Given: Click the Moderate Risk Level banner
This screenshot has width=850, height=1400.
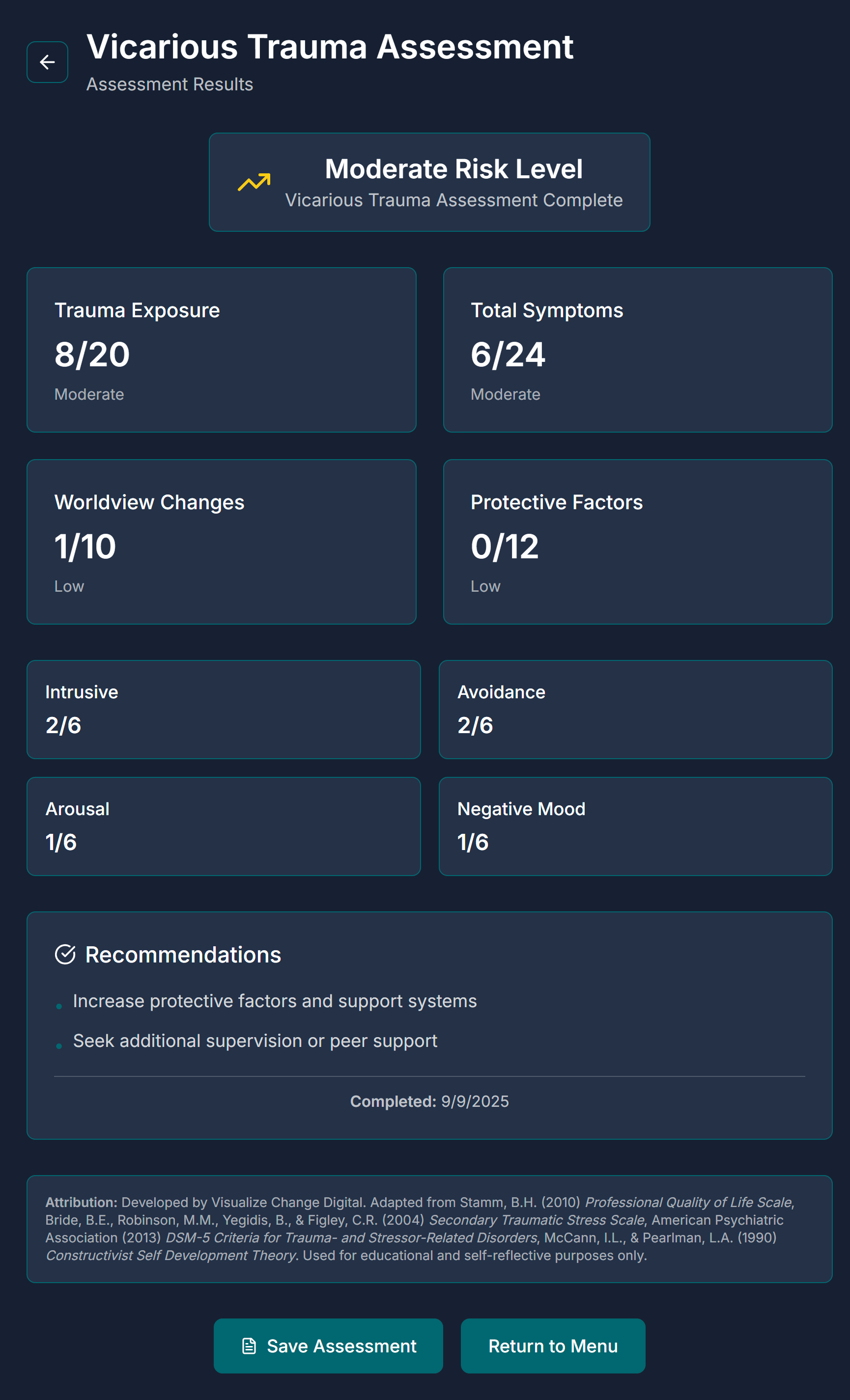Looking at the screenshot, I should (429, 182).
